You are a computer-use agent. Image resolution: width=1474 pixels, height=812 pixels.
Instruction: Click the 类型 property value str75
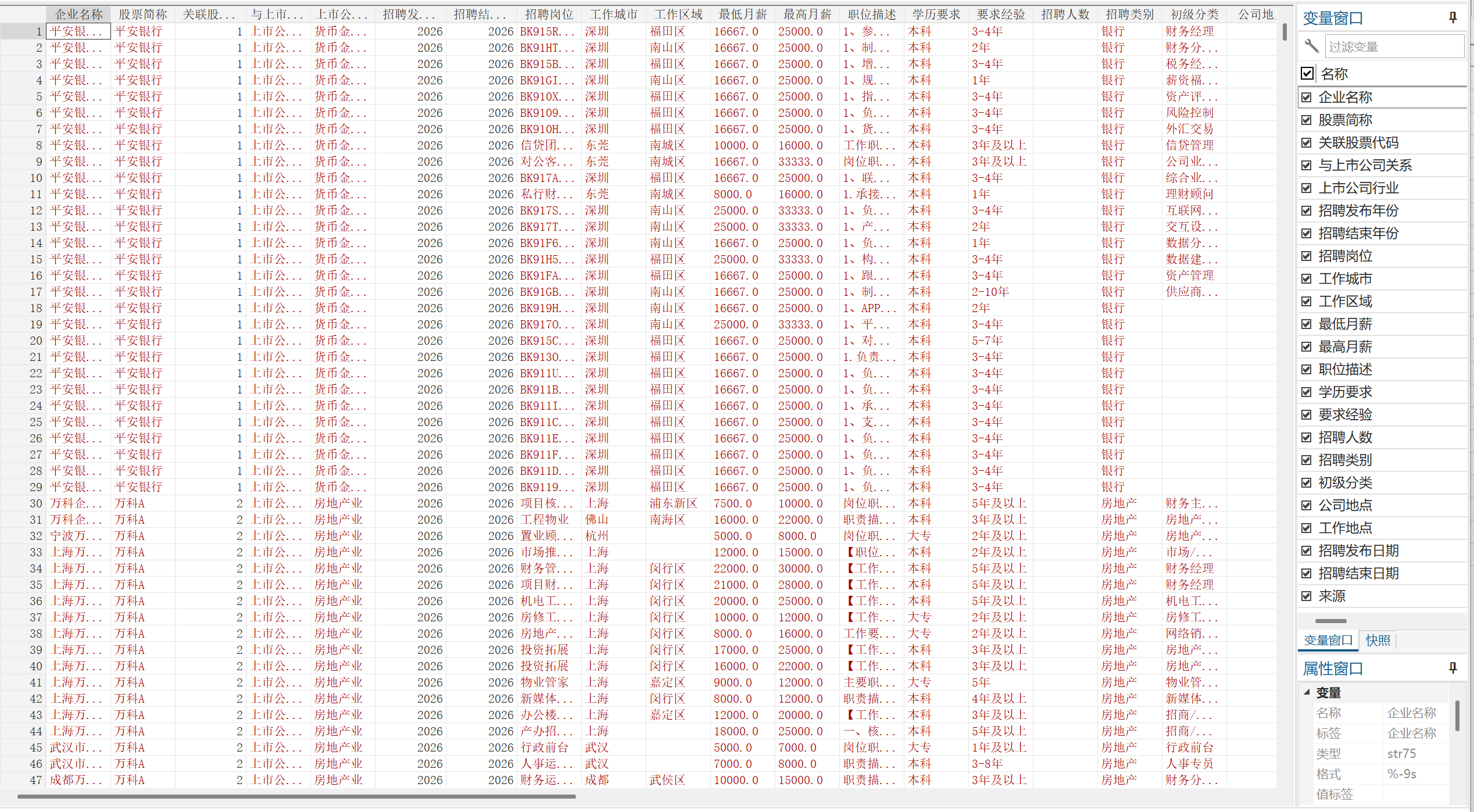pyautogui.click(x=1401, y=754)
